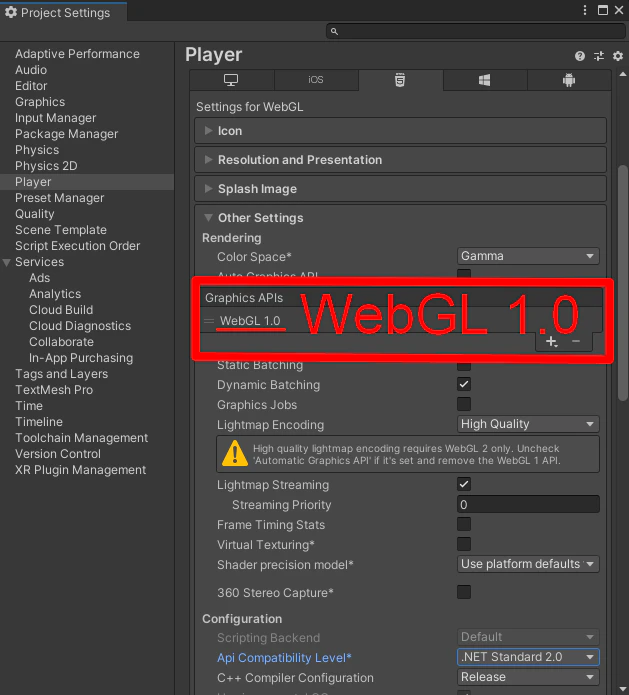Viewport: 629px width, 695px height.
Task: Open Quality settings in the sidebar
Action: tap(35, 214)
